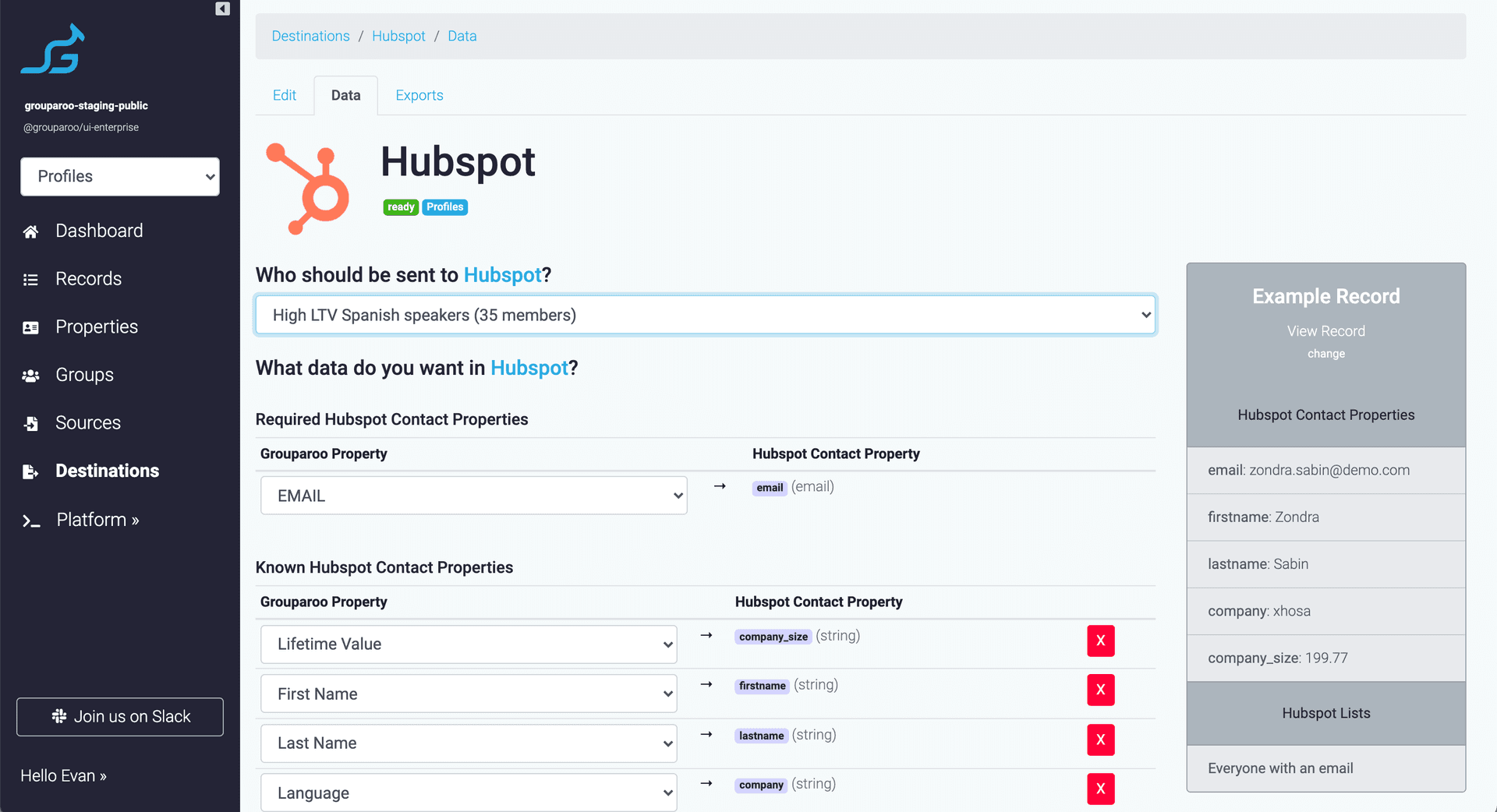
Task: Click the 'firstname: Zondra' row
Action: 1325,517
